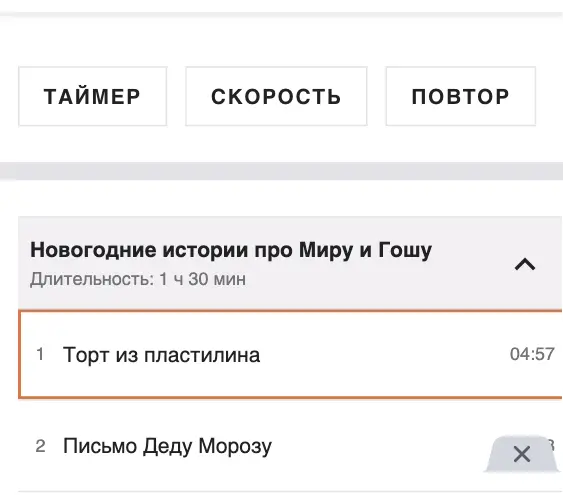
Task: Click the word пластилина in the first track
Action: click(x=202, y=355)
